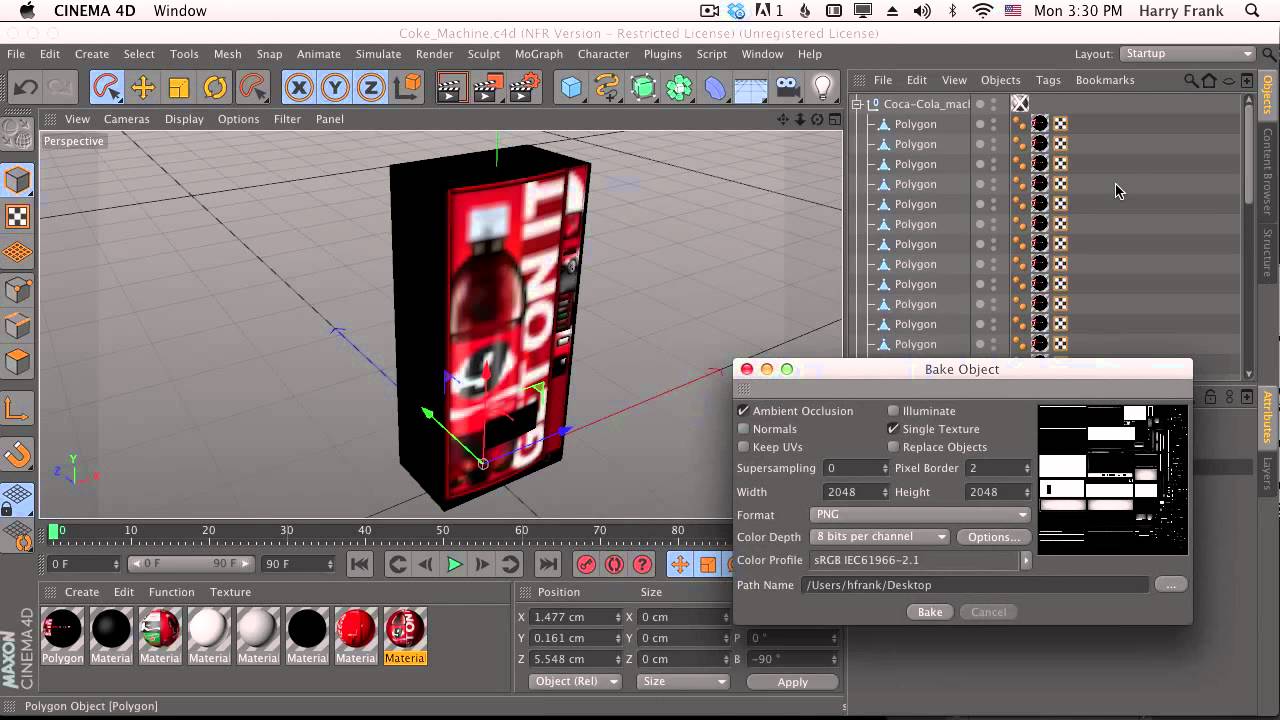Viewport: 1280px width, 720px height.
Task: Toggle the Single Texture checkbox
Action: pyautogui.click(x=893, y=429)
